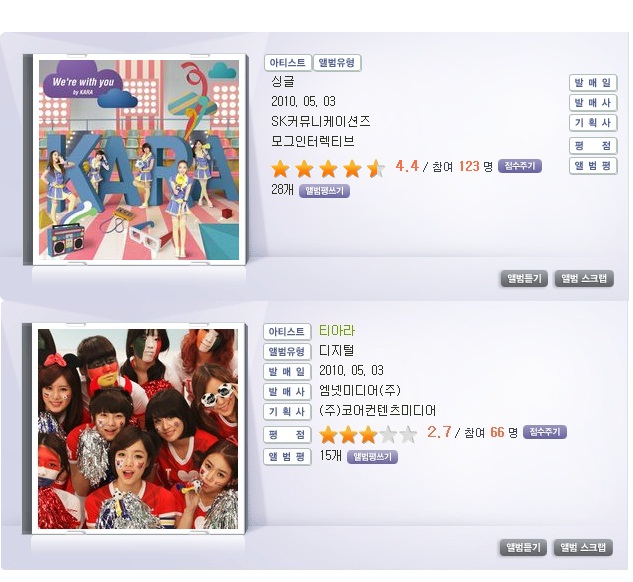633x582 pixels.
Task: Open the T-ara album cover thumbnail
Action: pos(138,429)
